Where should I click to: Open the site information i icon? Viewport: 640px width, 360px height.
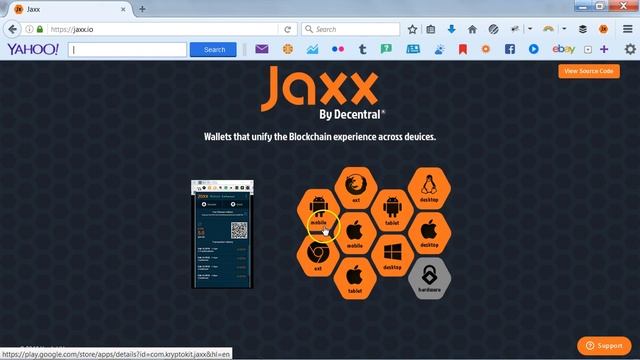pyautogui.click(x=29, y=29)
